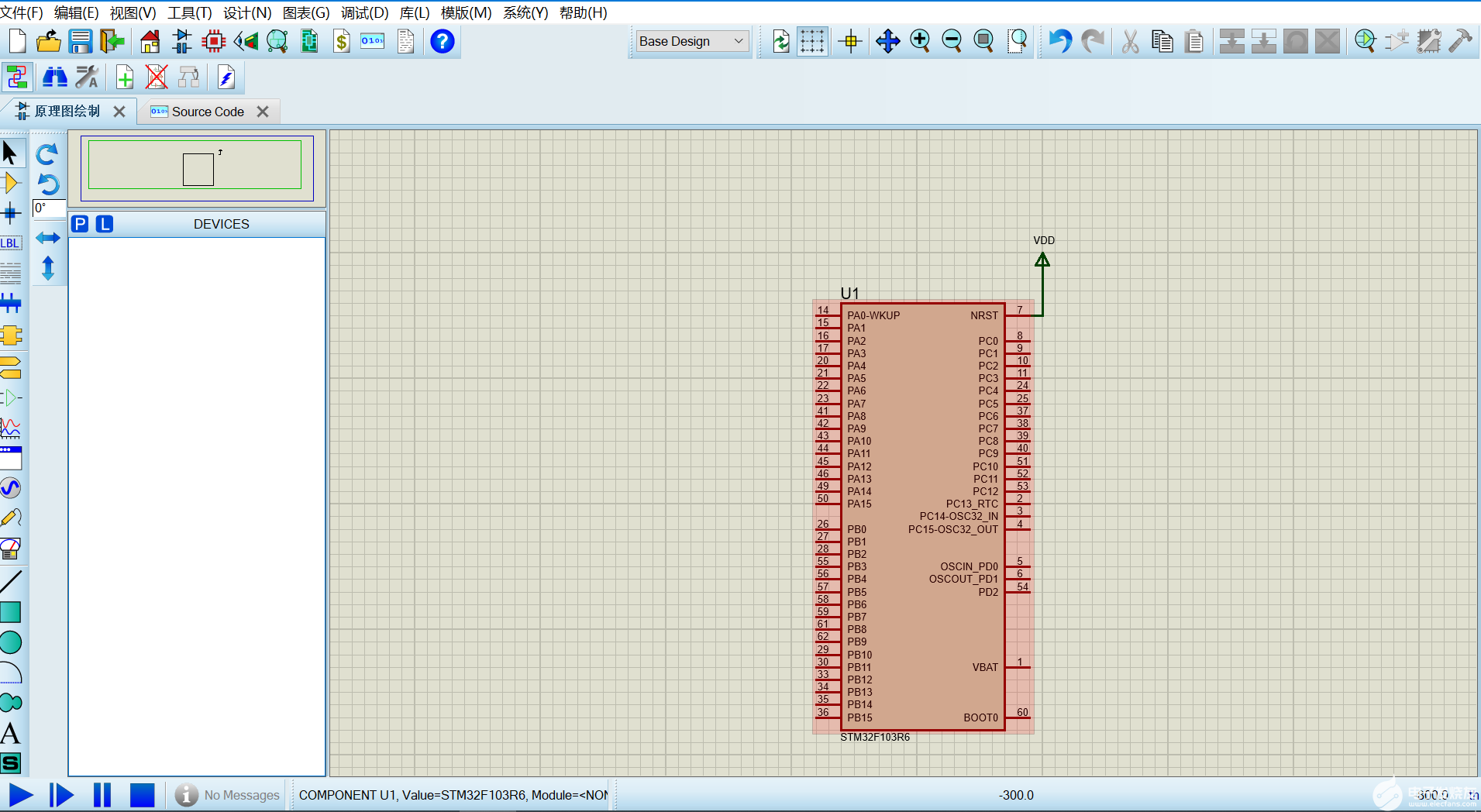
Task: Select the 2D circle graphics tool
Action: coord(11,642)
